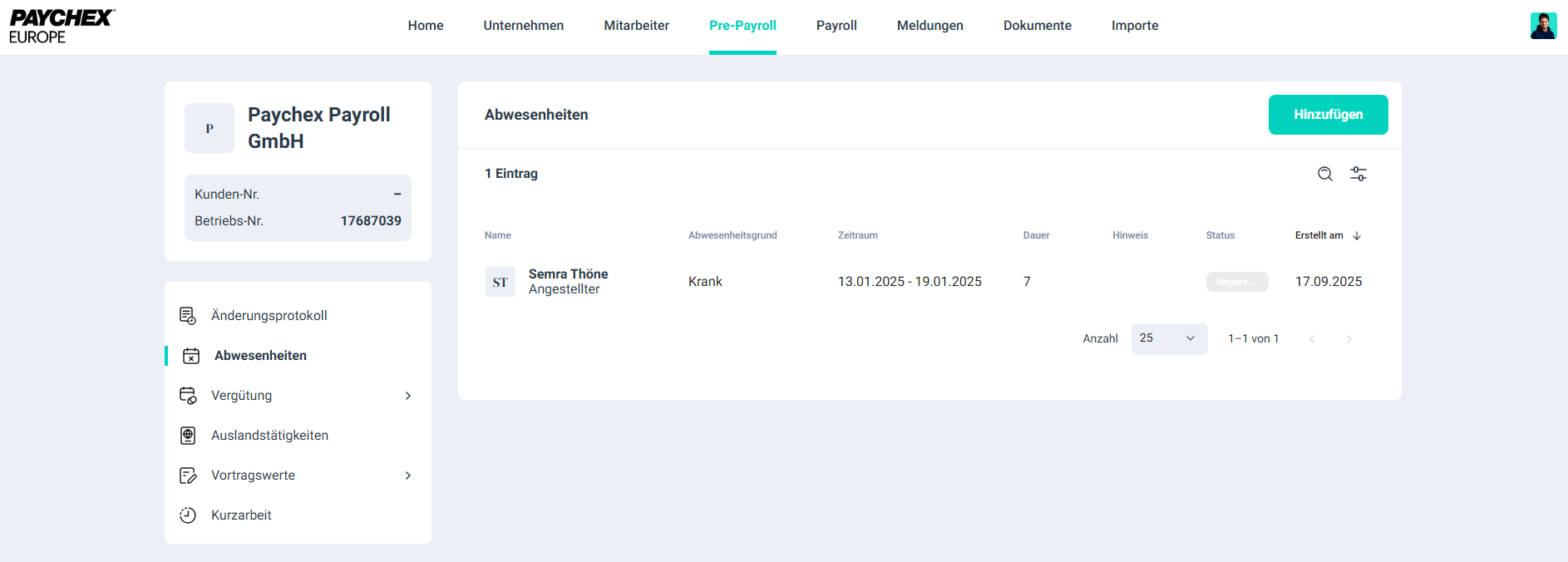The height and width of the screenshot is (562, 1568).
Task: Expand the Vergütung submenu chevron
Action: coord(407,396)
